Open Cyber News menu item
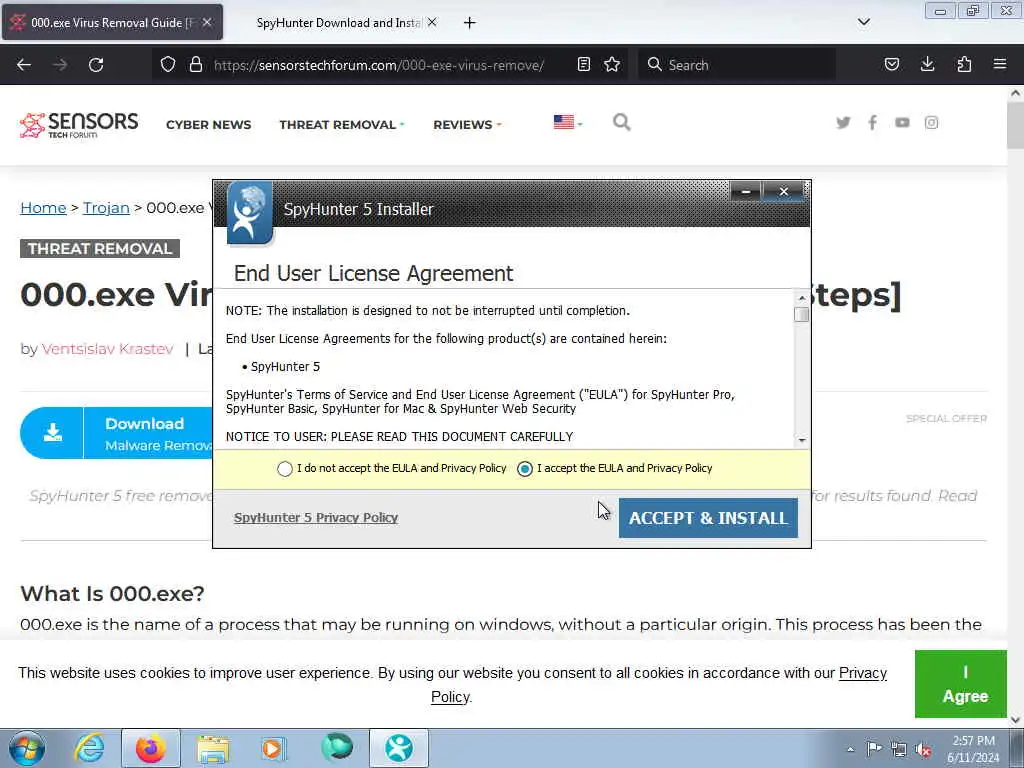 click(x=208, y=125)
